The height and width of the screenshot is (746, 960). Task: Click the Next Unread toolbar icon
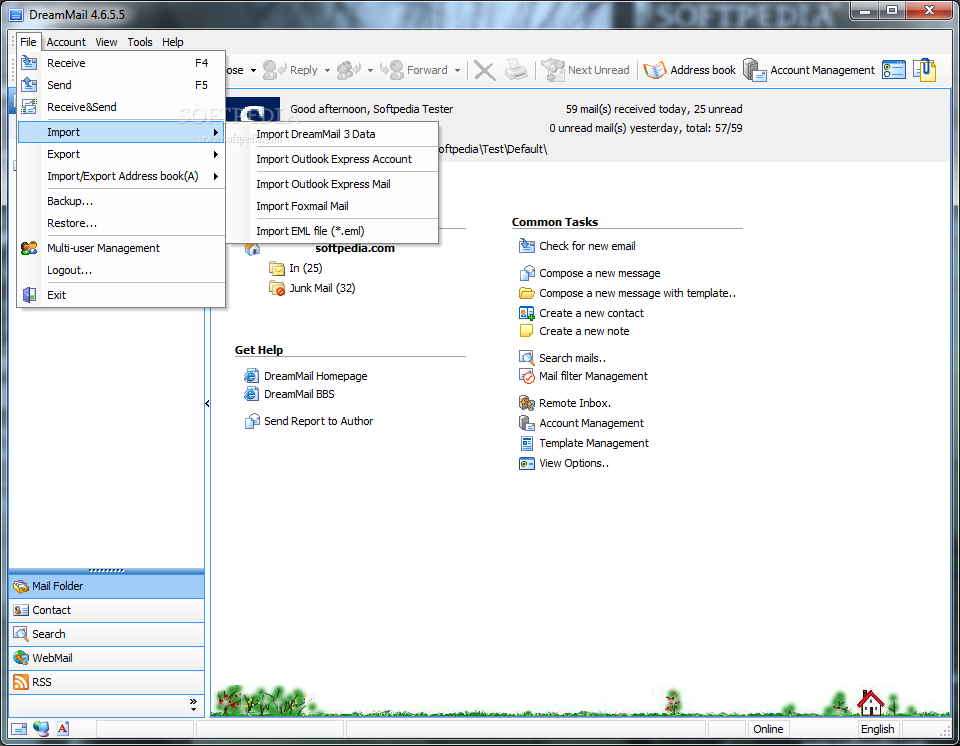(x=553, y=70)
